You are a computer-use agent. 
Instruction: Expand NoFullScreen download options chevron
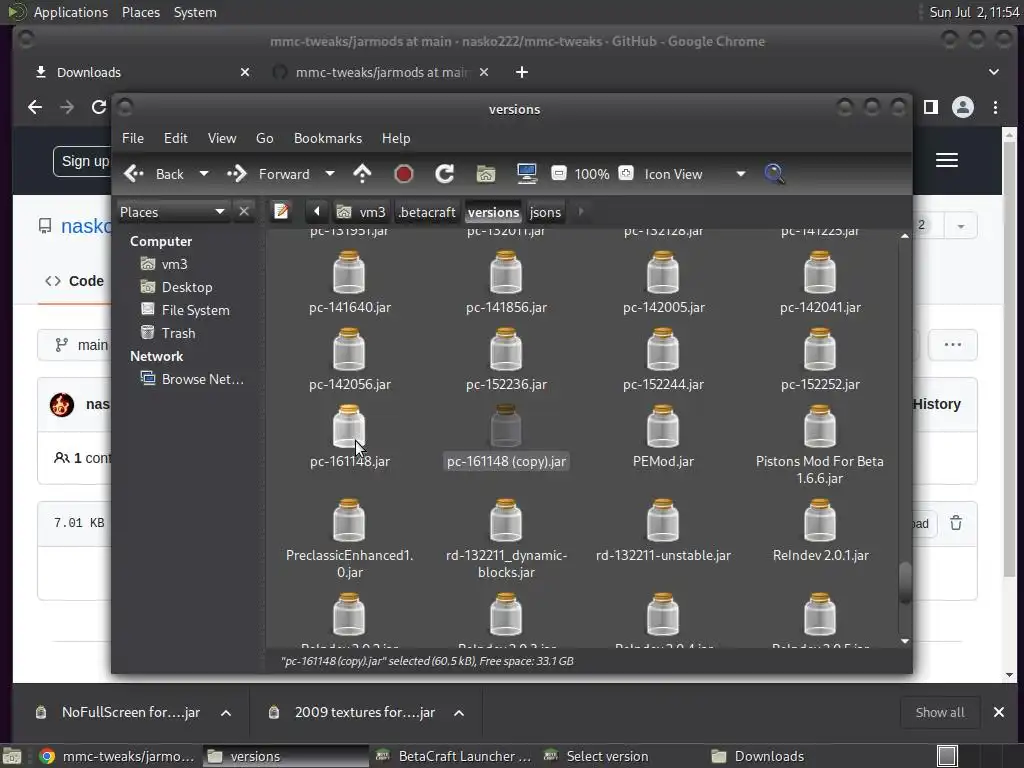click(x=226, y=712)
